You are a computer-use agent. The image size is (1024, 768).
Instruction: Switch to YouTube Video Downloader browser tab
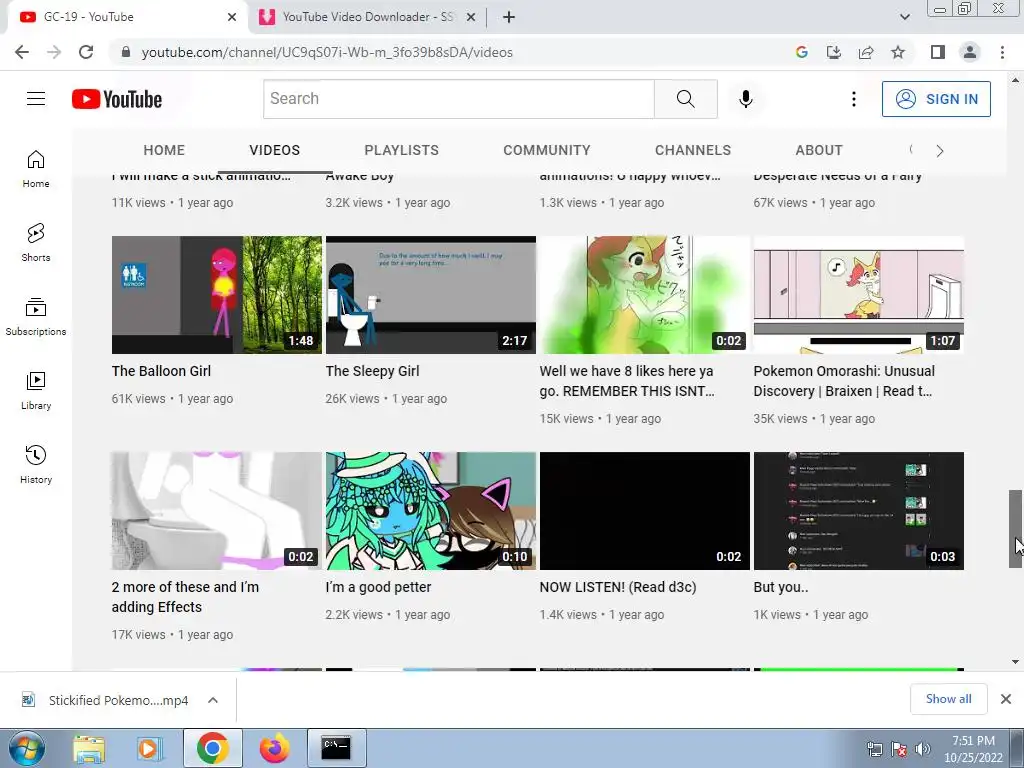367,17
